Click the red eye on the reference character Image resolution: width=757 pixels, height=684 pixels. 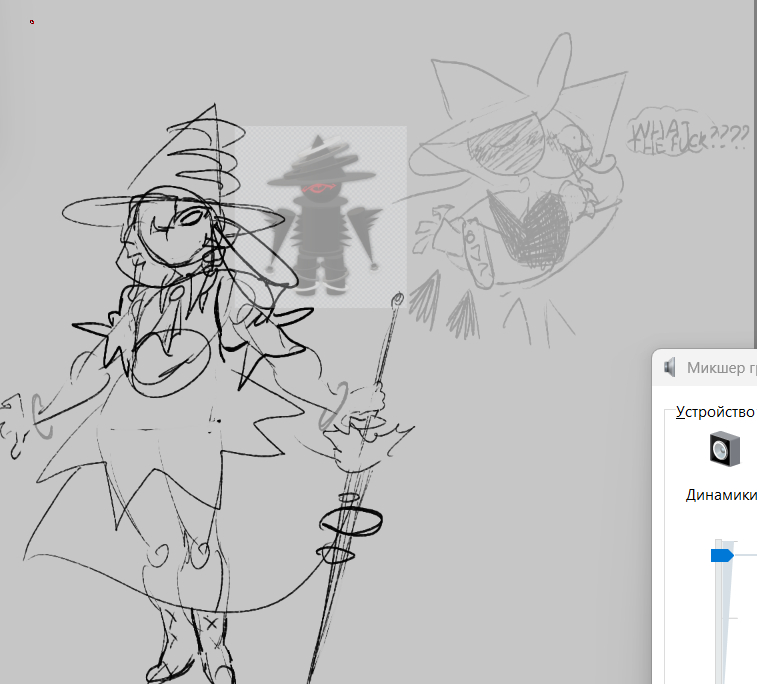318,187
